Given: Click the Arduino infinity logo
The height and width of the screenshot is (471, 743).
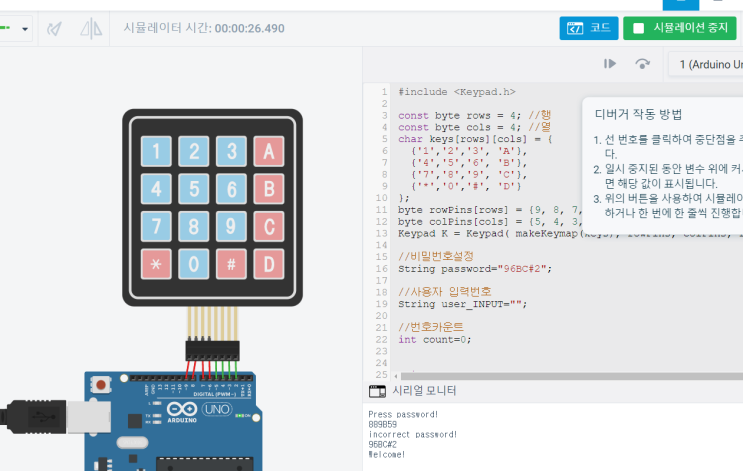Looking at the screenshot, I should coord(182,408).
